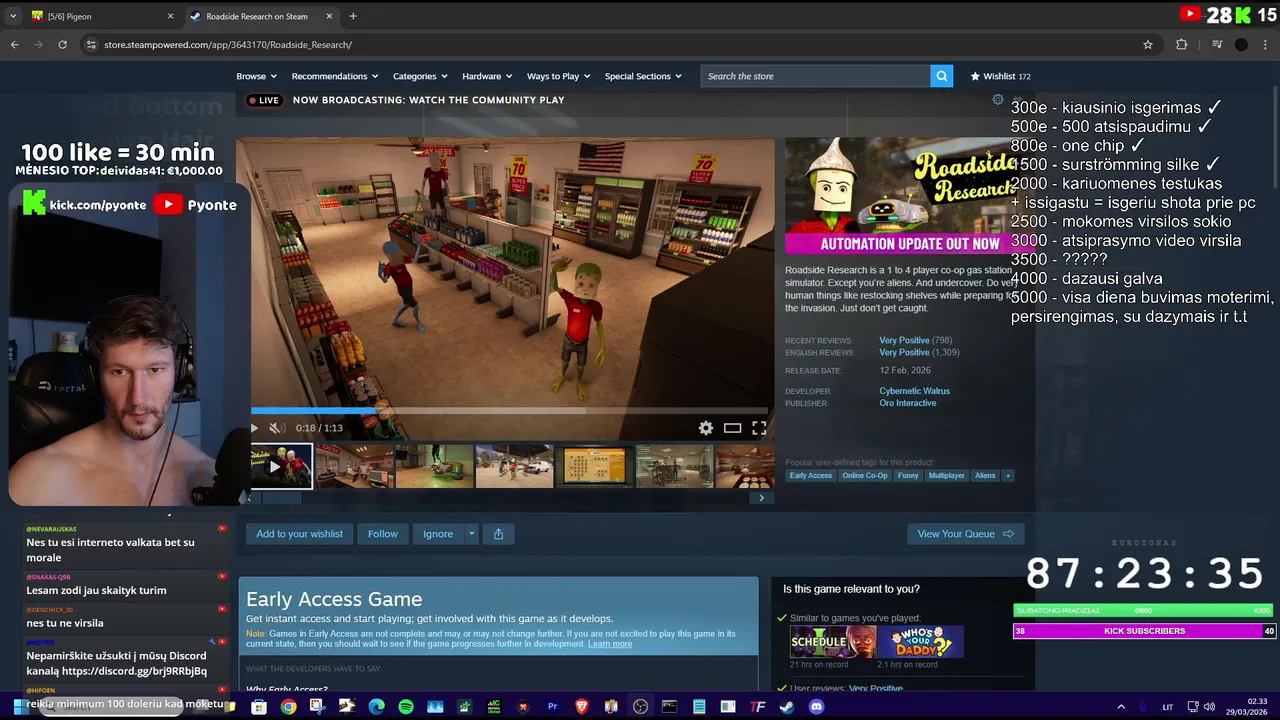Open Discord from the taskbar
The width and height of the screenshot is (1280, 720).
816,707
